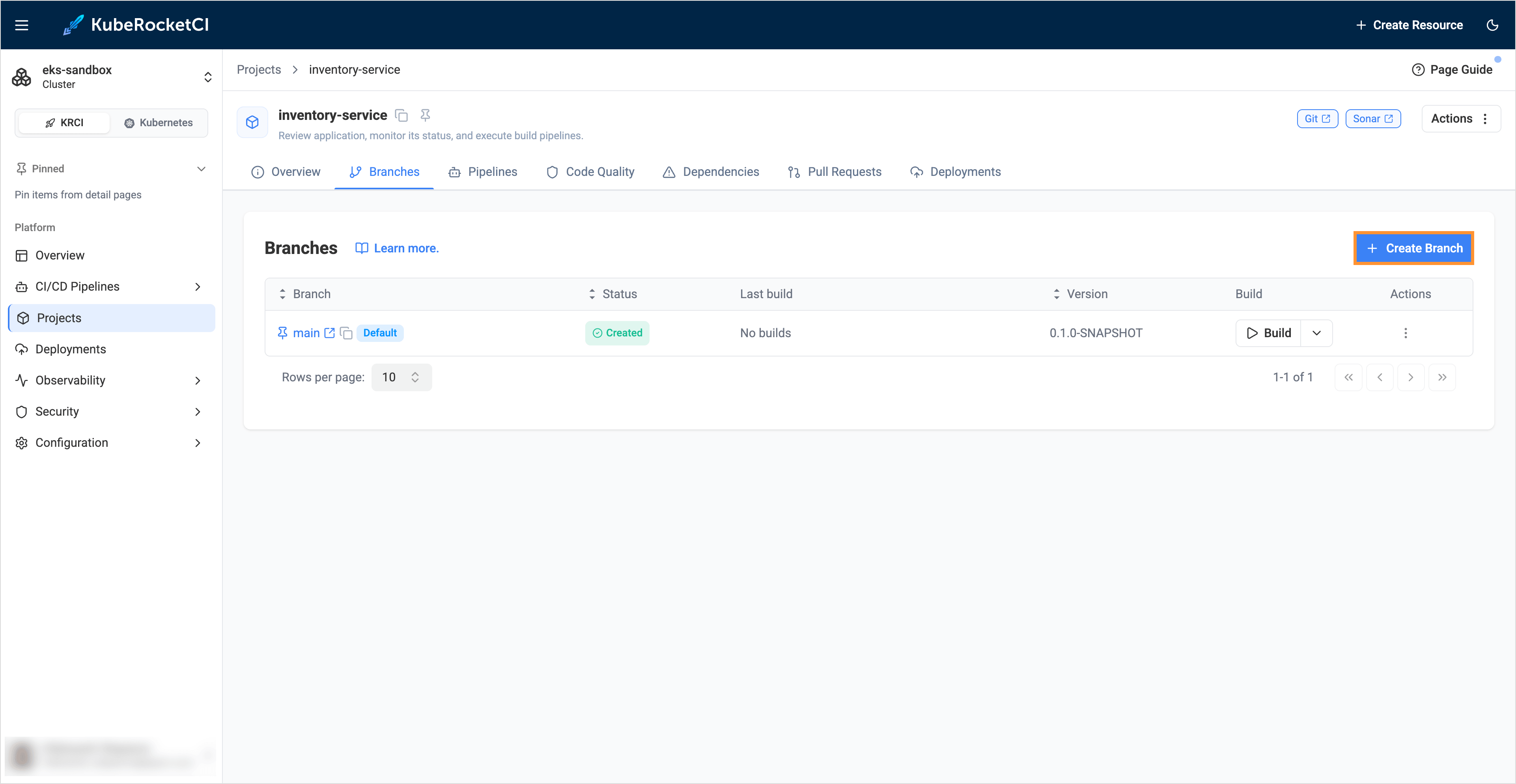Collapse the Pinned section
Viewport: 1516px width, 784px height.
(x=201, y=169)
